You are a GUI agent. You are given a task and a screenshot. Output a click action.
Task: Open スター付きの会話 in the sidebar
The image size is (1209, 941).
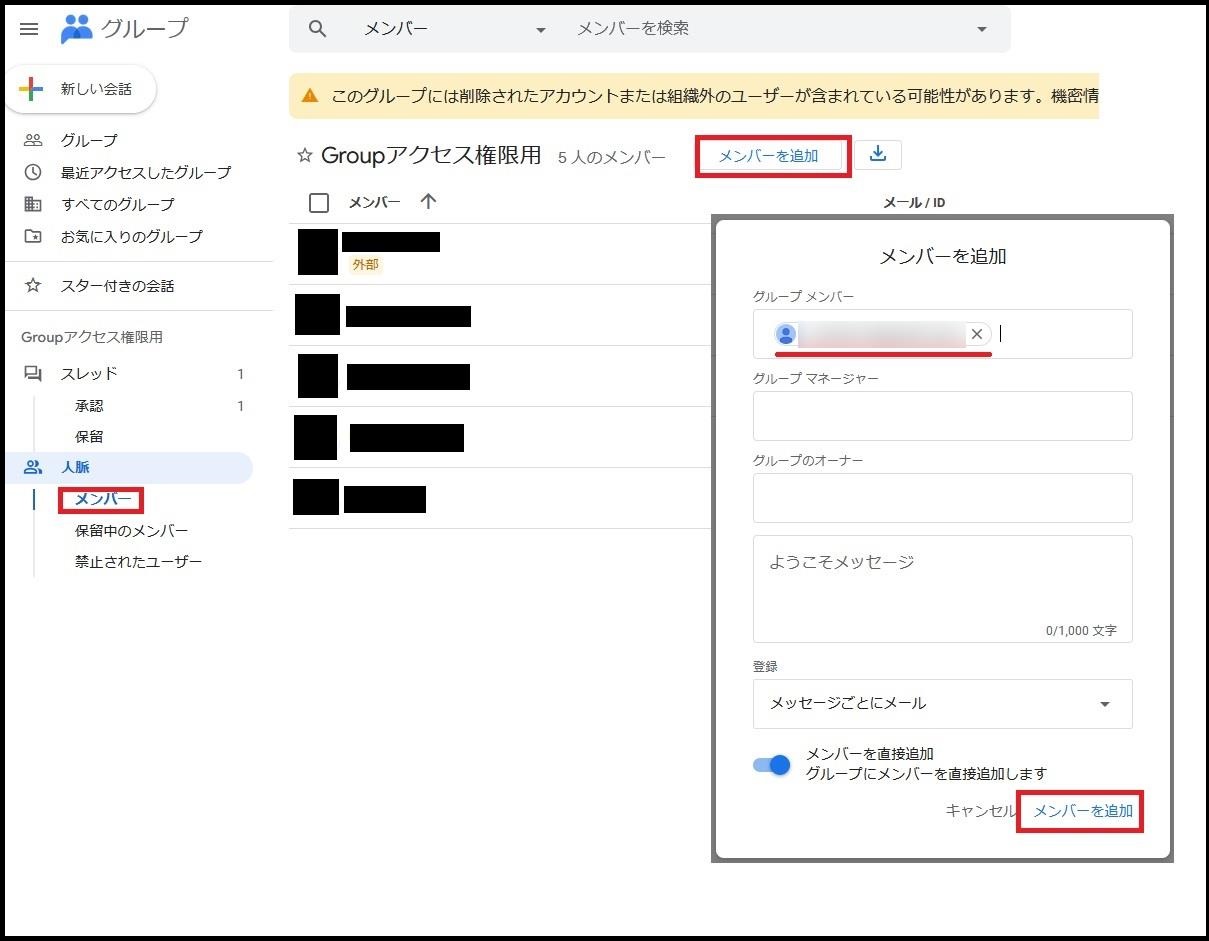tap(117, 286)
